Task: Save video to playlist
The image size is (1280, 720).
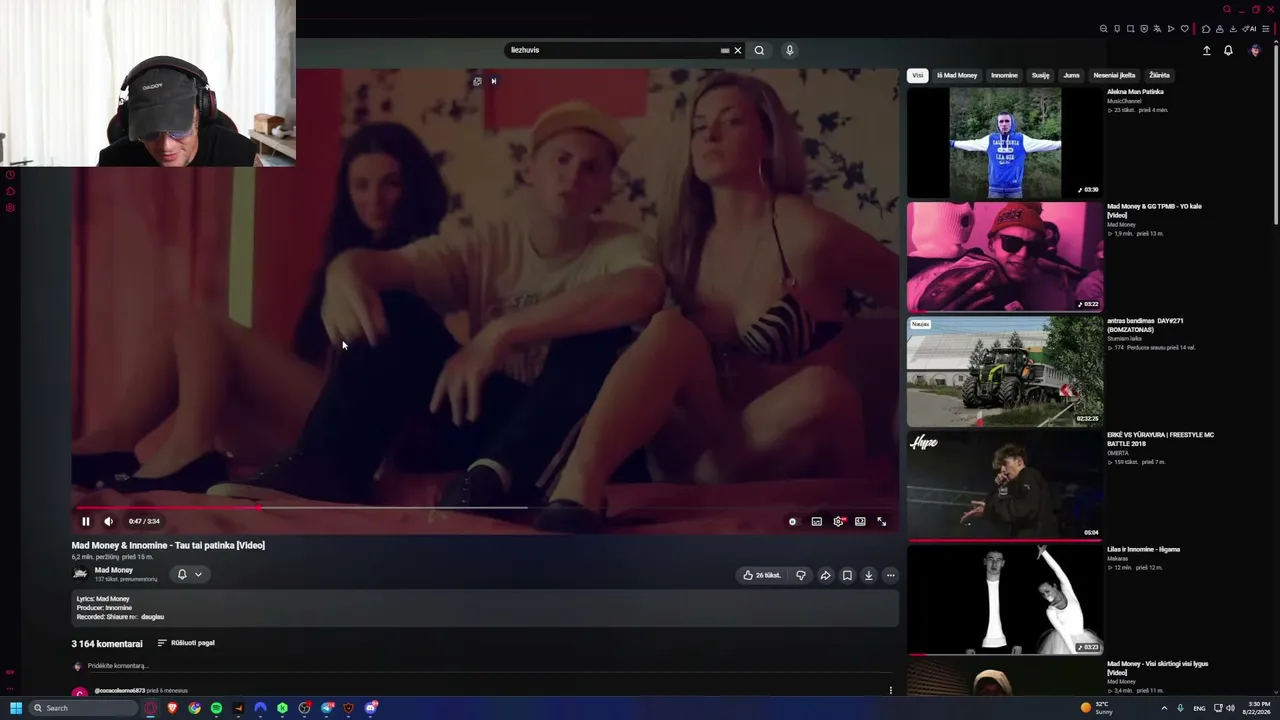Action: coord(847,575)
